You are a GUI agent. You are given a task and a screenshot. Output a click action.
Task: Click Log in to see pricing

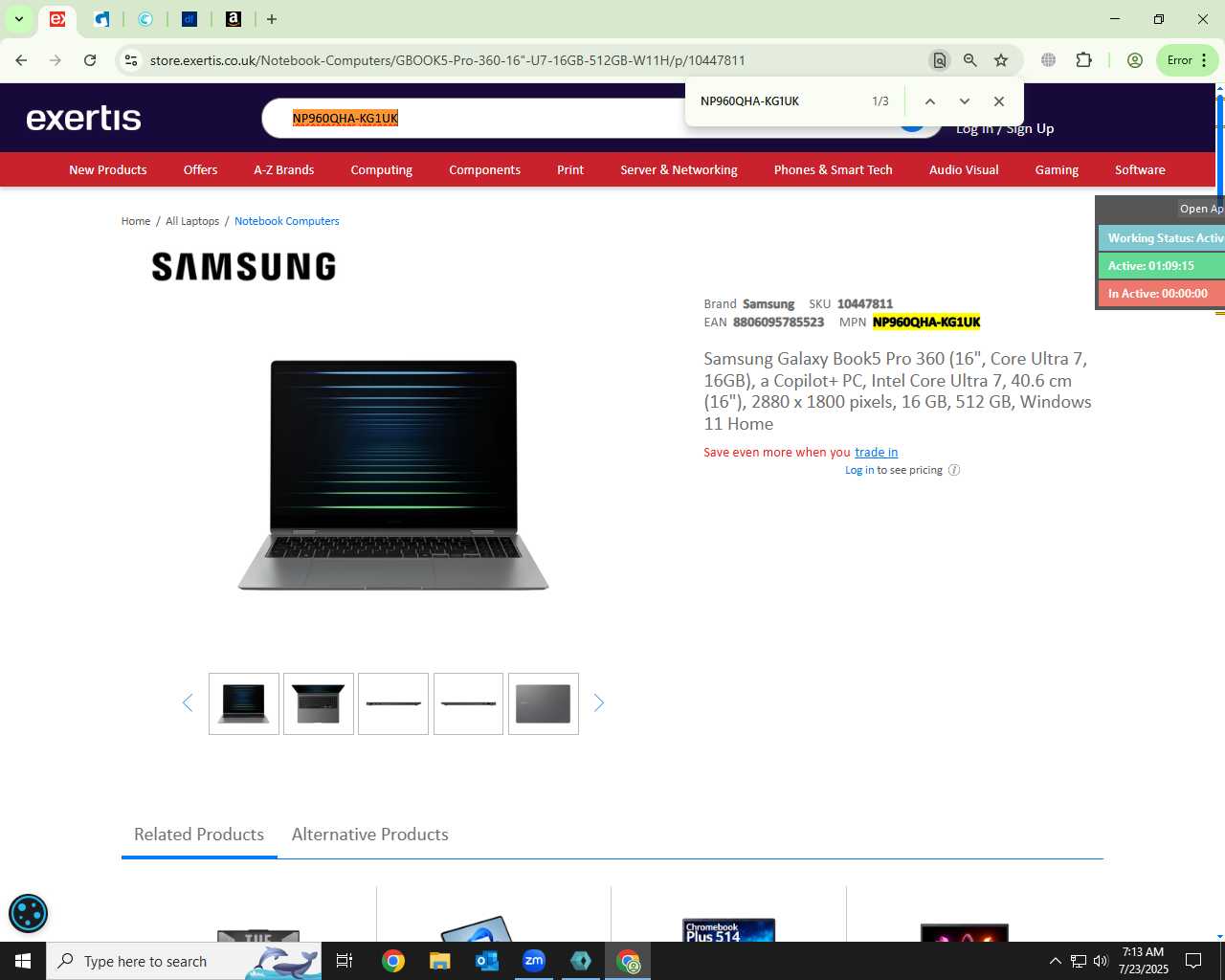(x=858, y=470)
